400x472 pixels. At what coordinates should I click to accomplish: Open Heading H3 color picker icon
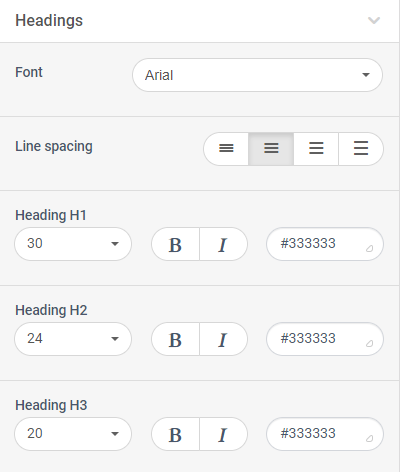click(x=369, y=438)
